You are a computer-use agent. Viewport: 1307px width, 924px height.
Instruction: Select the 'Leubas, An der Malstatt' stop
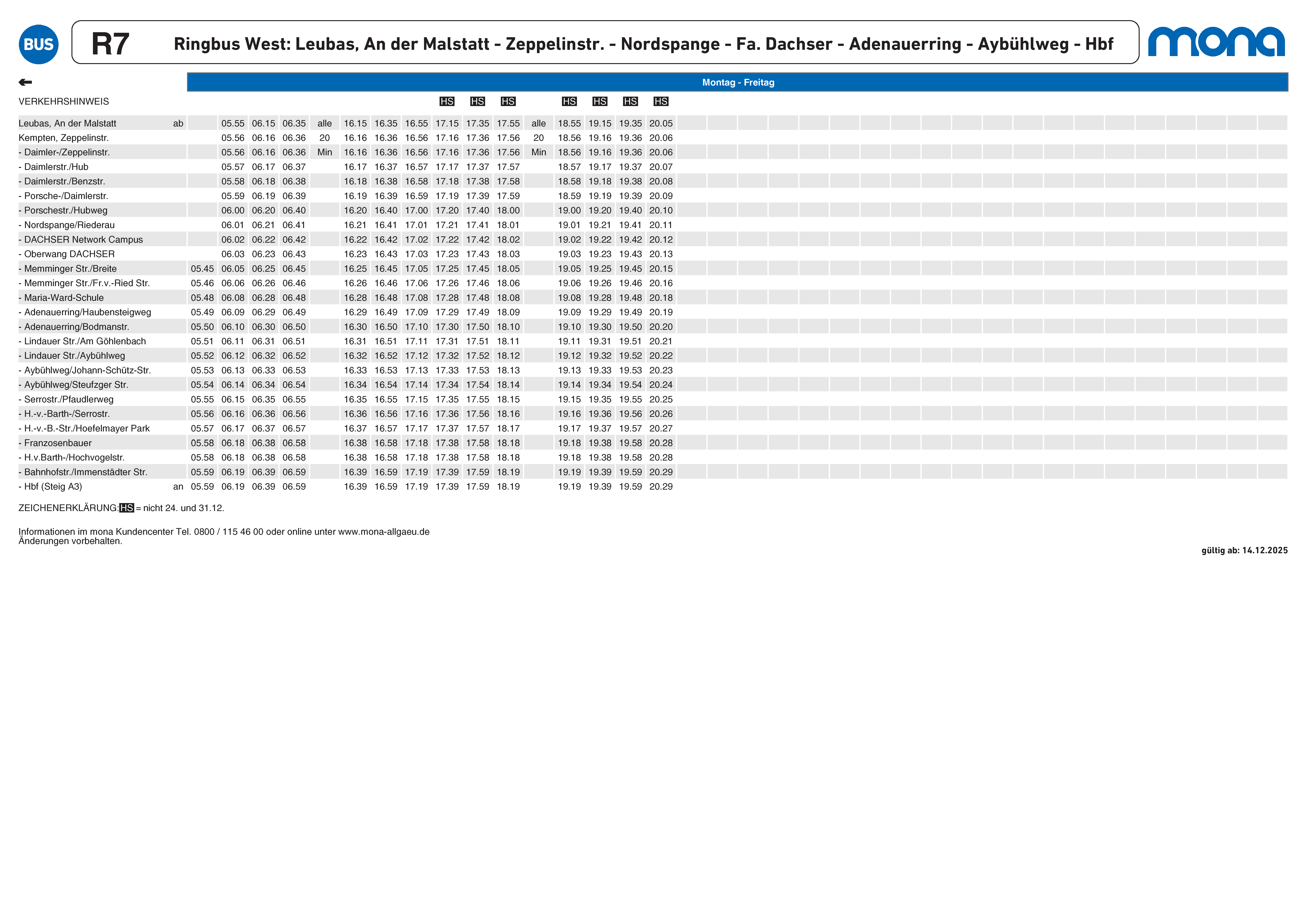click(x=67, y=123)
